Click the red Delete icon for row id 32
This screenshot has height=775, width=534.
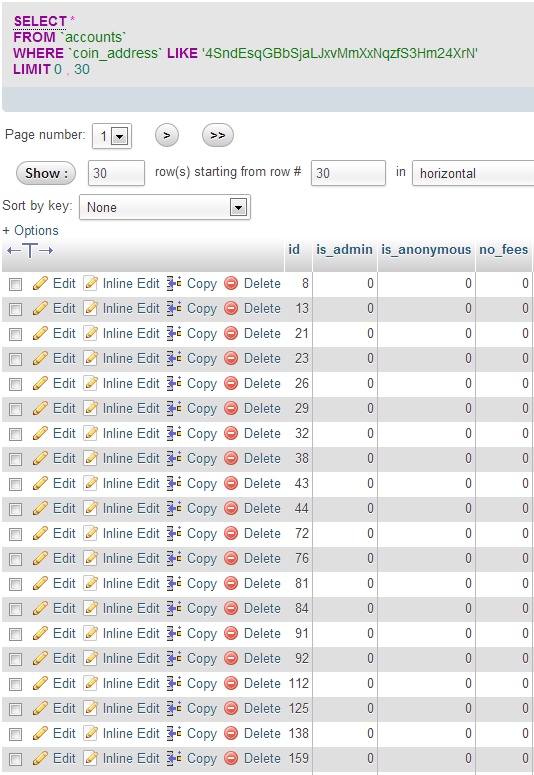point(231,433)
